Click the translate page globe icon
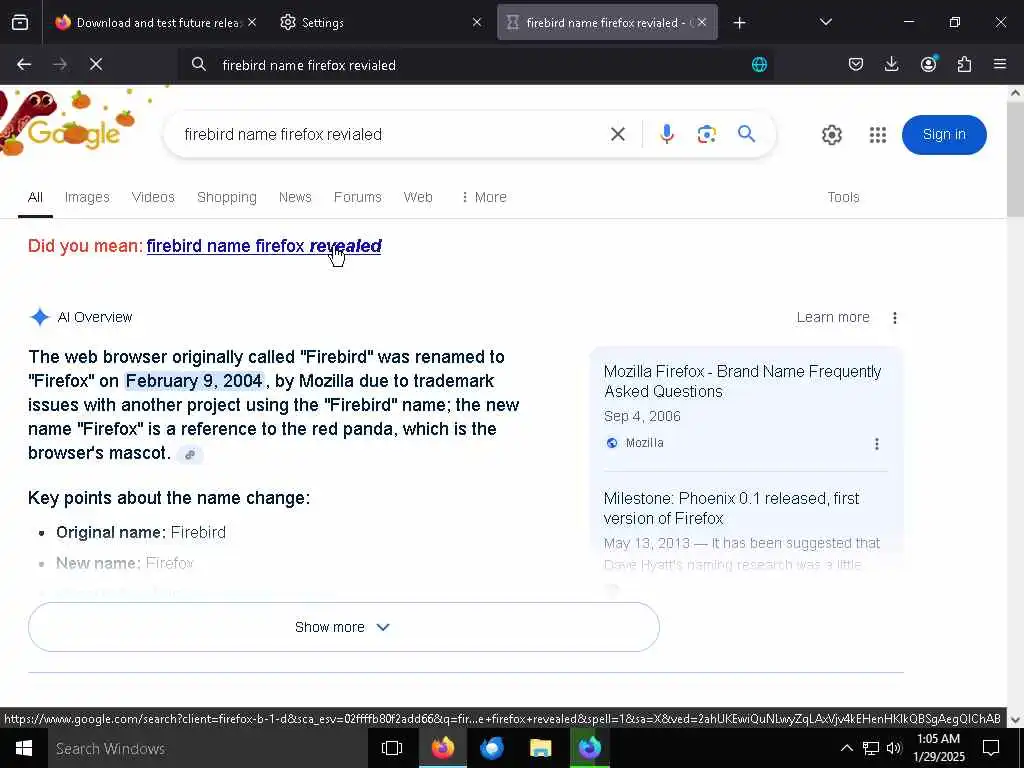The width and height of the screenshot is (1024, 768). click(x=759, y=64)
